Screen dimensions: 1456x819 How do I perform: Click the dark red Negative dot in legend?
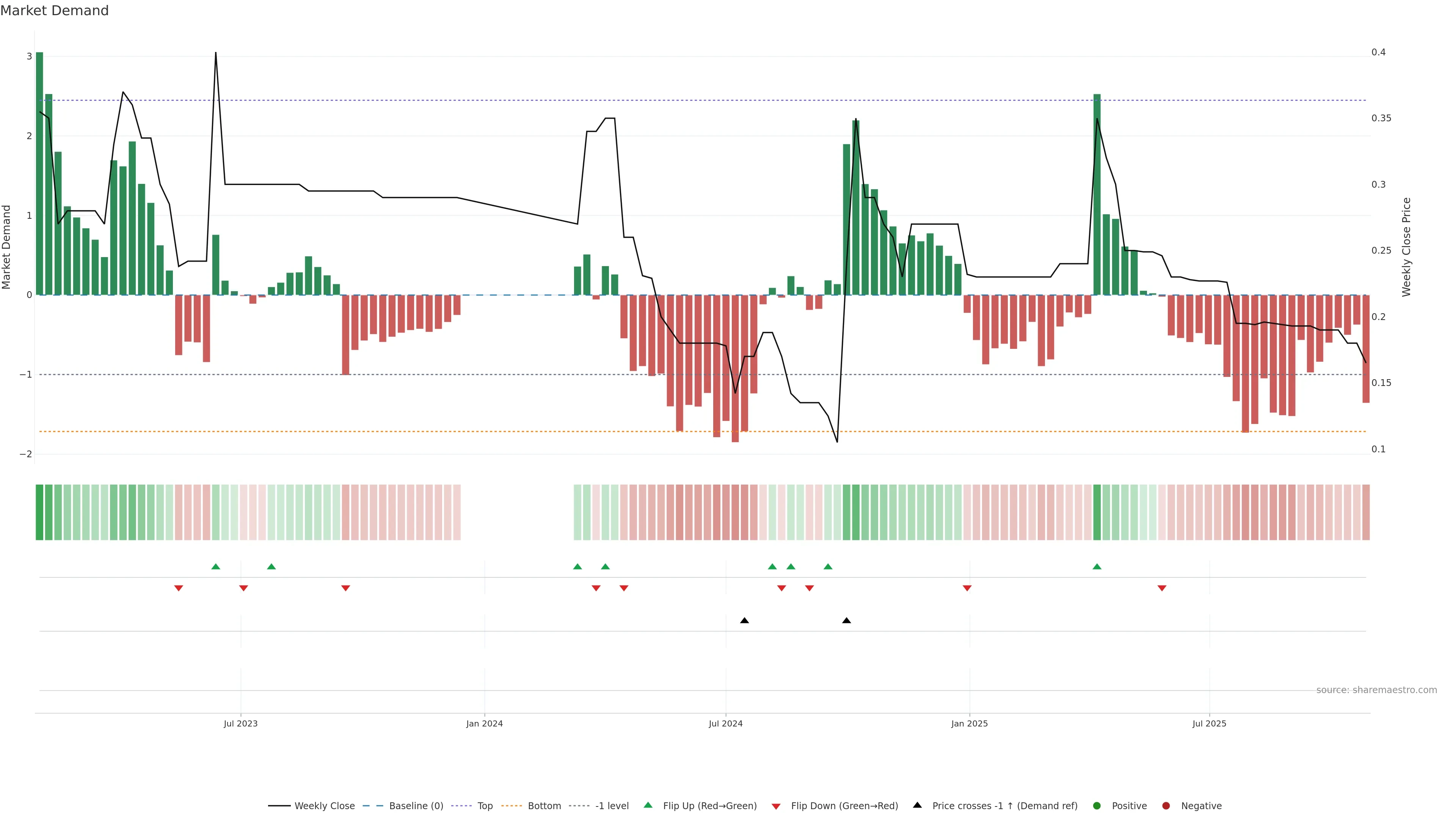click(x=1166, y=806)
